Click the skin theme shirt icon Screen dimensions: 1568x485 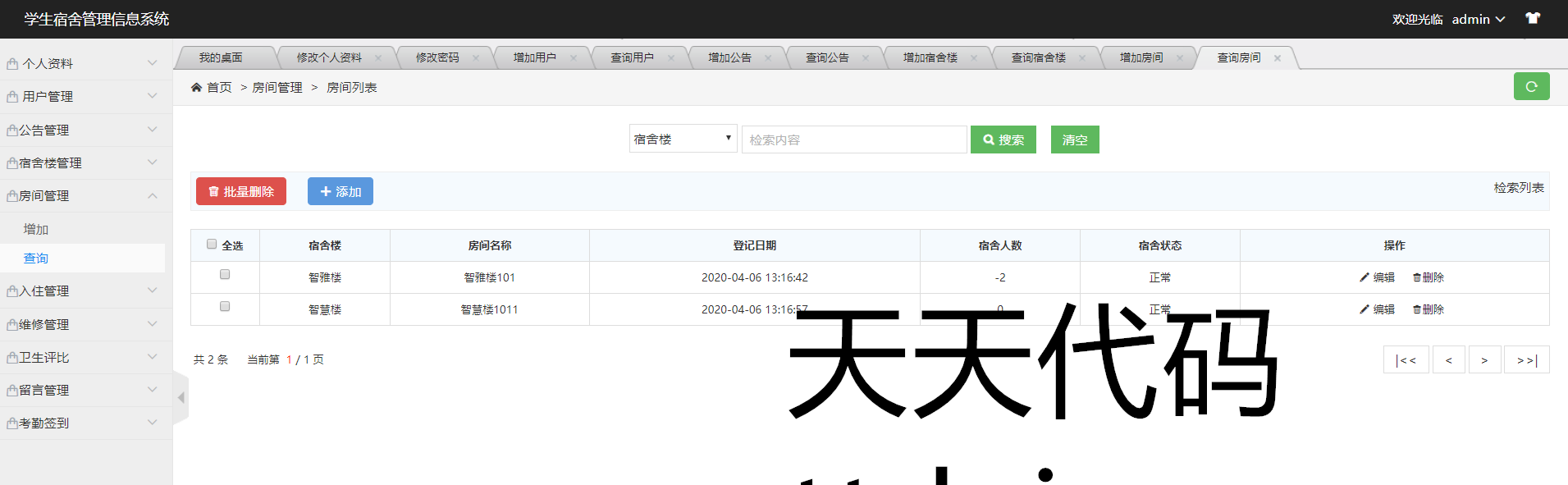tap(1532, 18)
